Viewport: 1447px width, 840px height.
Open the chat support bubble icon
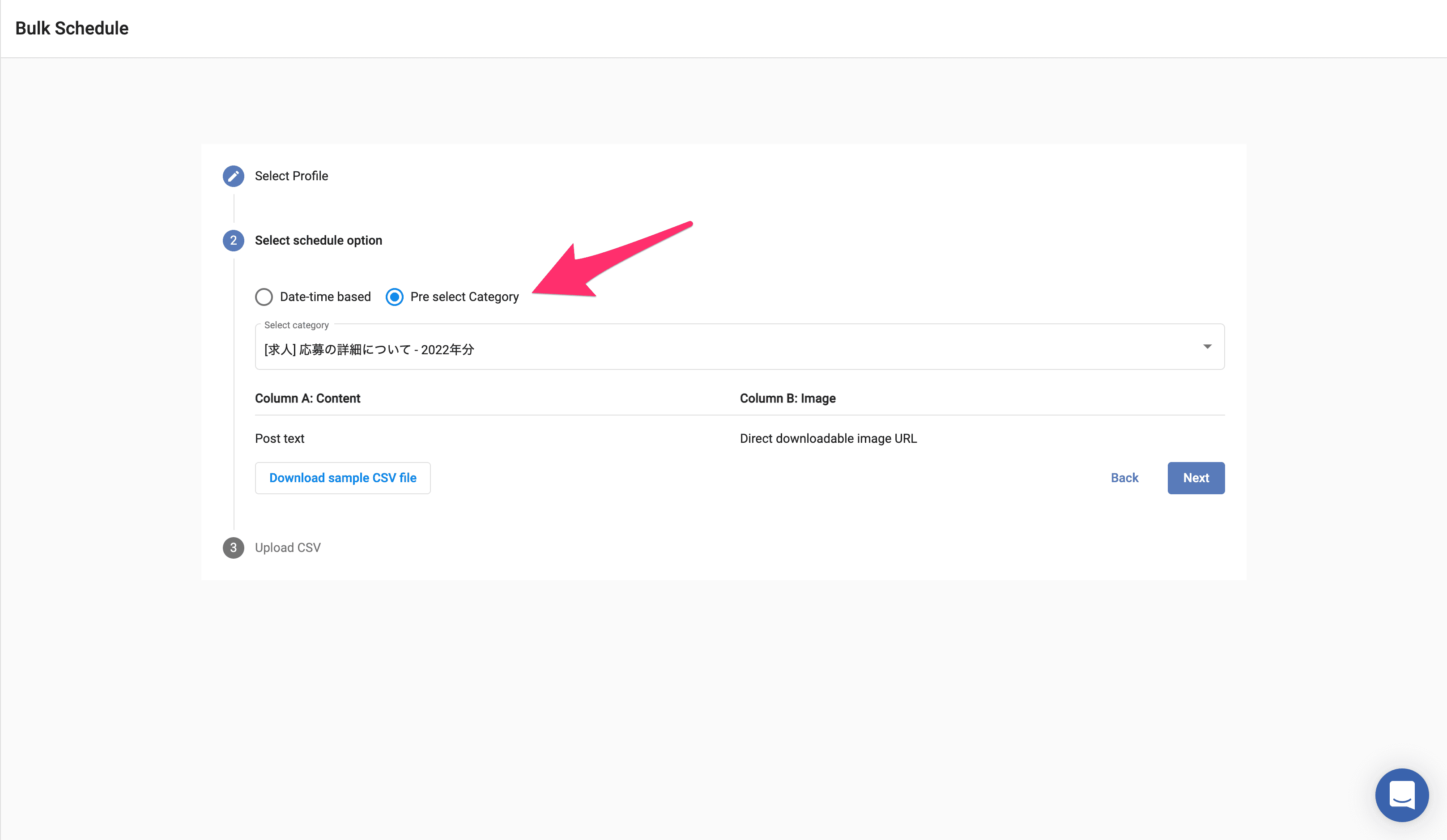coord(1402,795)
